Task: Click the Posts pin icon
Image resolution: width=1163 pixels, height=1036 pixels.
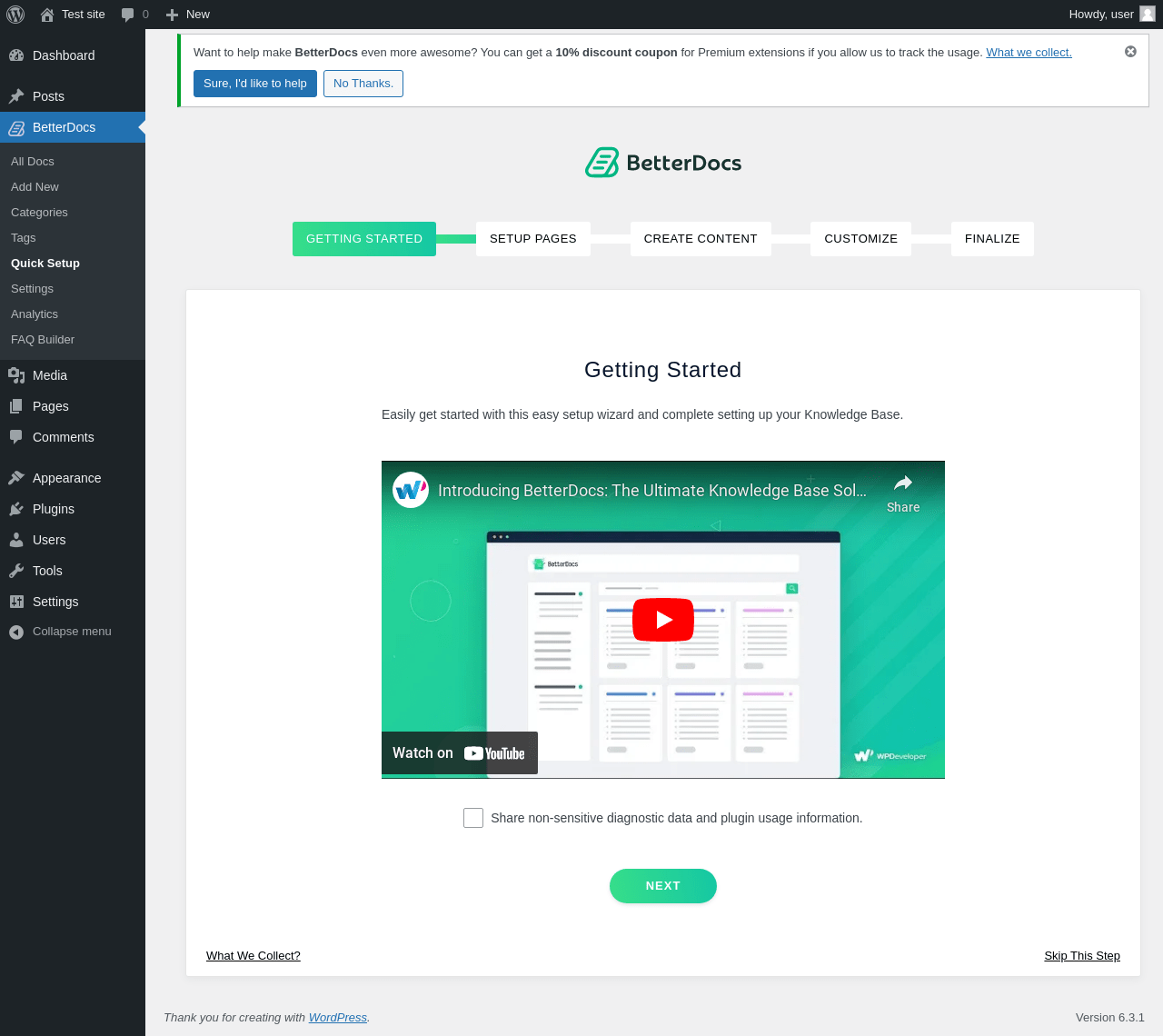Action: (x=16, y=96)
